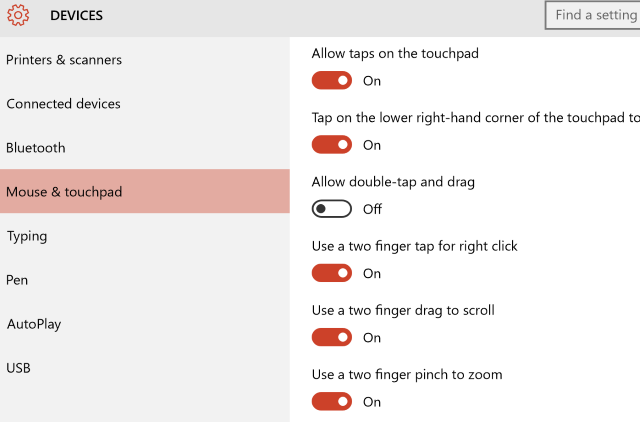
Task: Click the 'Off' status text
Action: click(x=372, y=209)
